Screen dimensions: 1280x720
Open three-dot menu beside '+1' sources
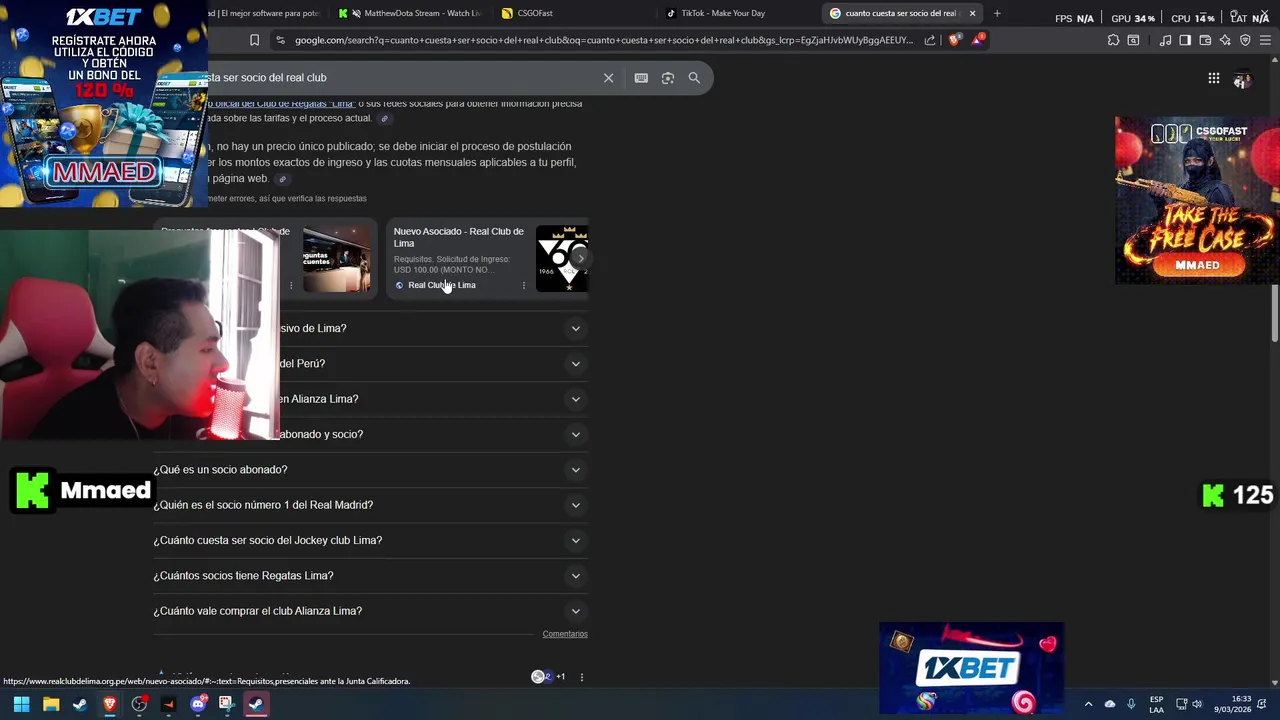[581, 677]
